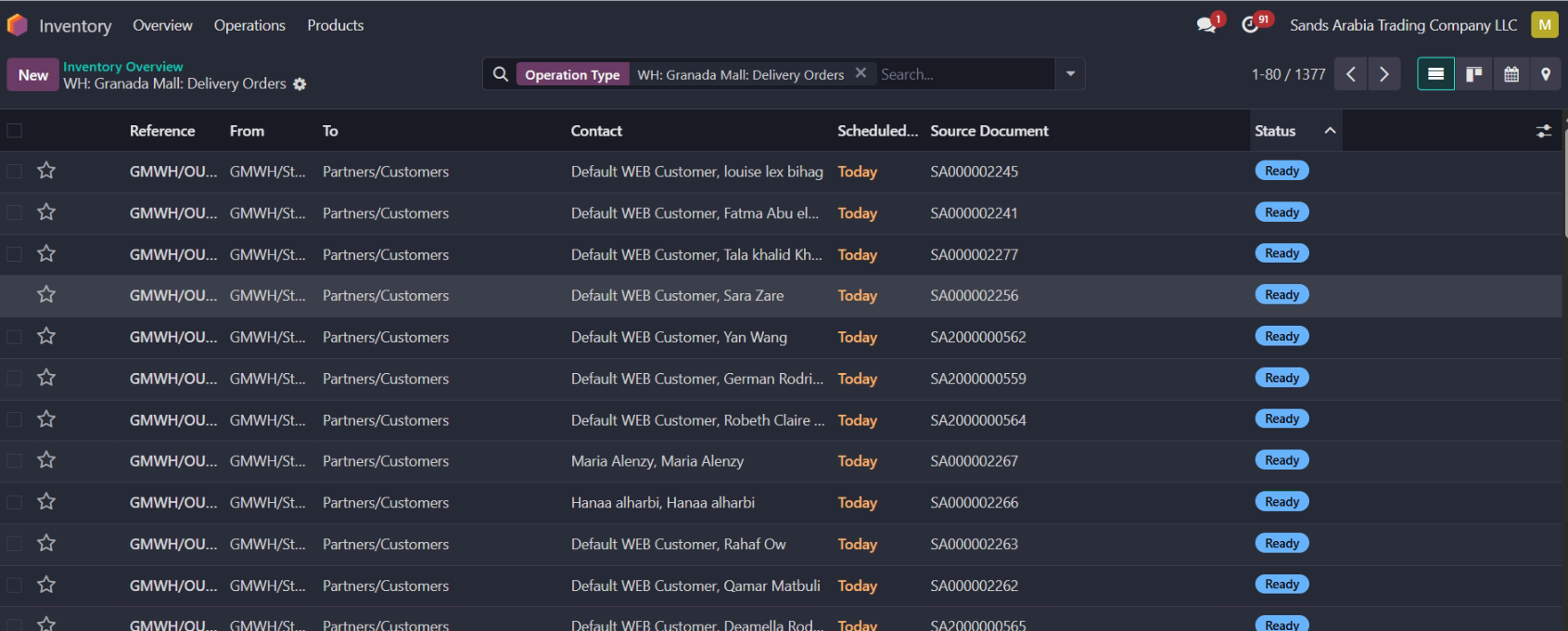Click the gear icon beside Delivery Orders
The height and width of the screenshot is (631, 1568).
[300, 84]
